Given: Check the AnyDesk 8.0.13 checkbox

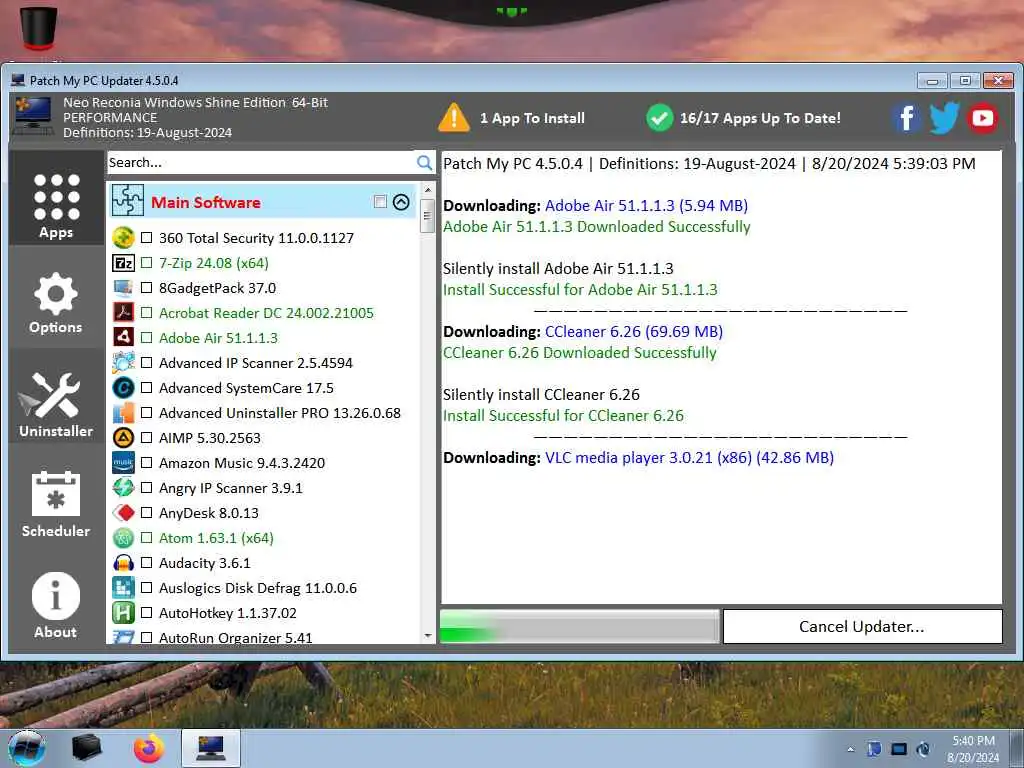Looking at the screenshot, I should point(147,513).
